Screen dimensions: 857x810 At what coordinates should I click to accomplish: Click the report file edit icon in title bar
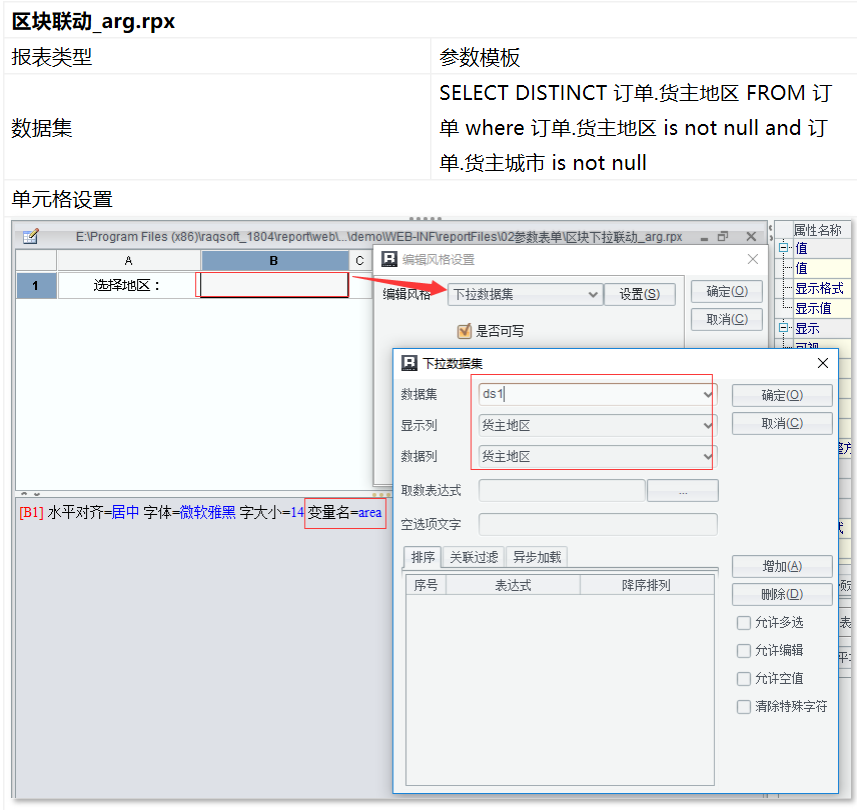pos(31,236)
